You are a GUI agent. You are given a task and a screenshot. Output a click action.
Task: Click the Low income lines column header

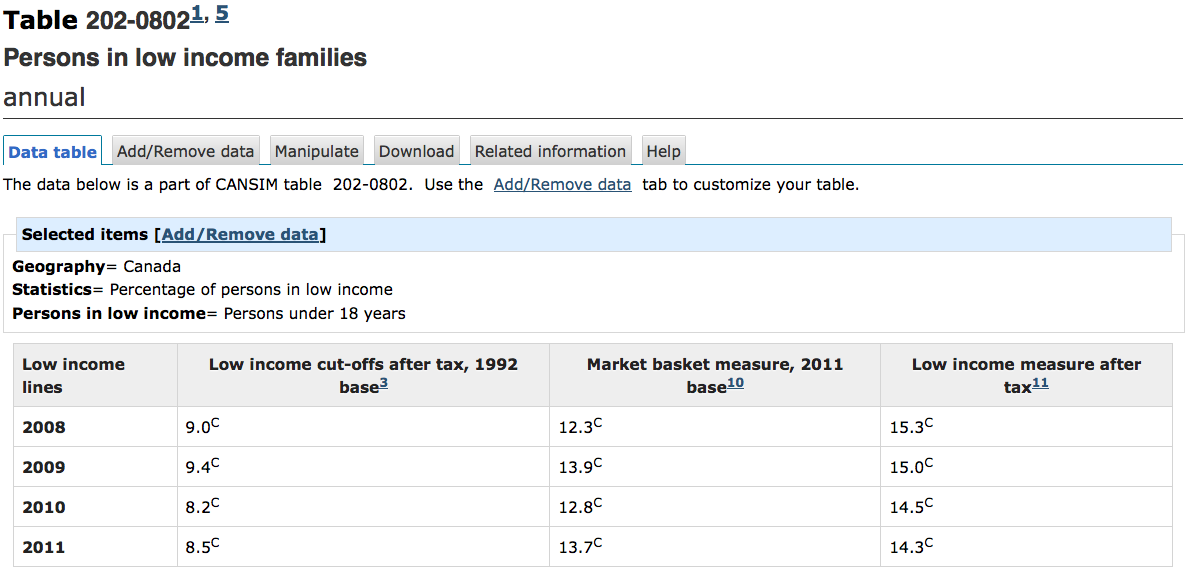click(x=74, y=375)
